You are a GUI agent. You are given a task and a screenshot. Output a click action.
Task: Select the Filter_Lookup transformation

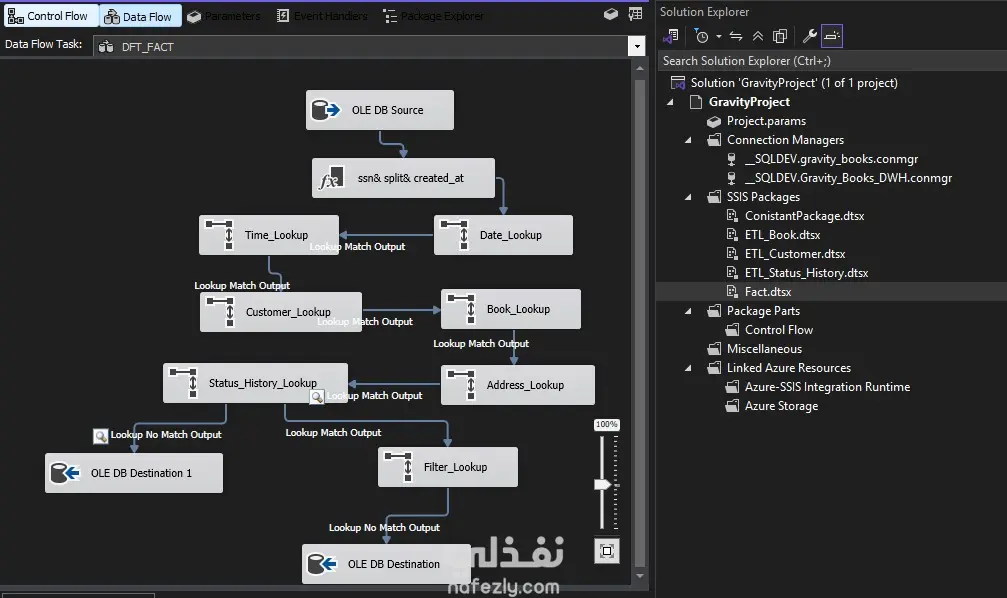[x=448, y=467]
